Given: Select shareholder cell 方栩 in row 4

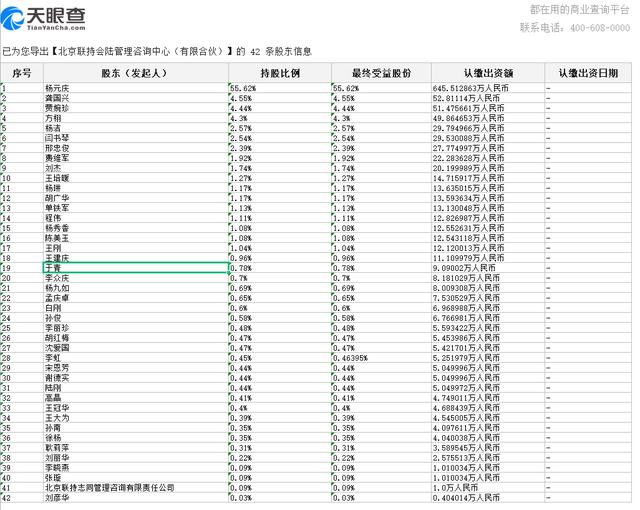Looking at the screenshot, I should click(x=136, y=118).
